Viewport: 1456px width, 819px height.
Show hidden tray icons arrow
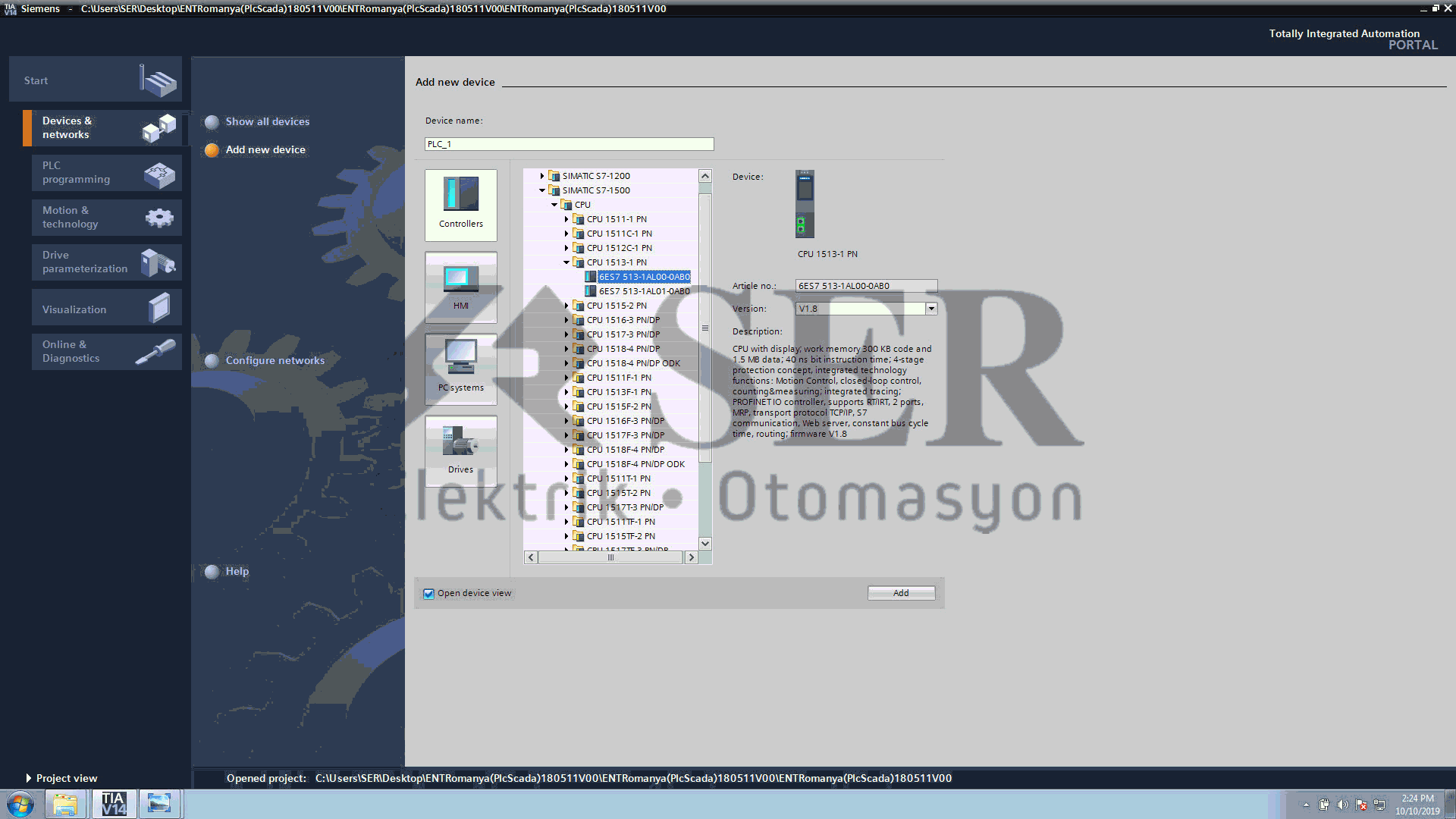pos(1306,805)
